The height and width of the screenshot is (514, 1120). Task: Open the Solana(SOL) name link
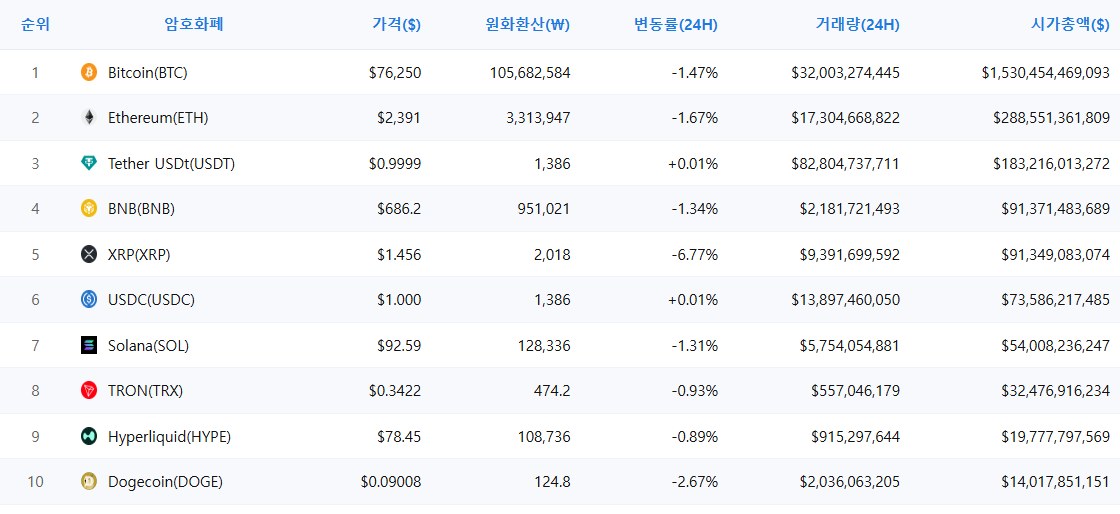[x=149, y=346]
